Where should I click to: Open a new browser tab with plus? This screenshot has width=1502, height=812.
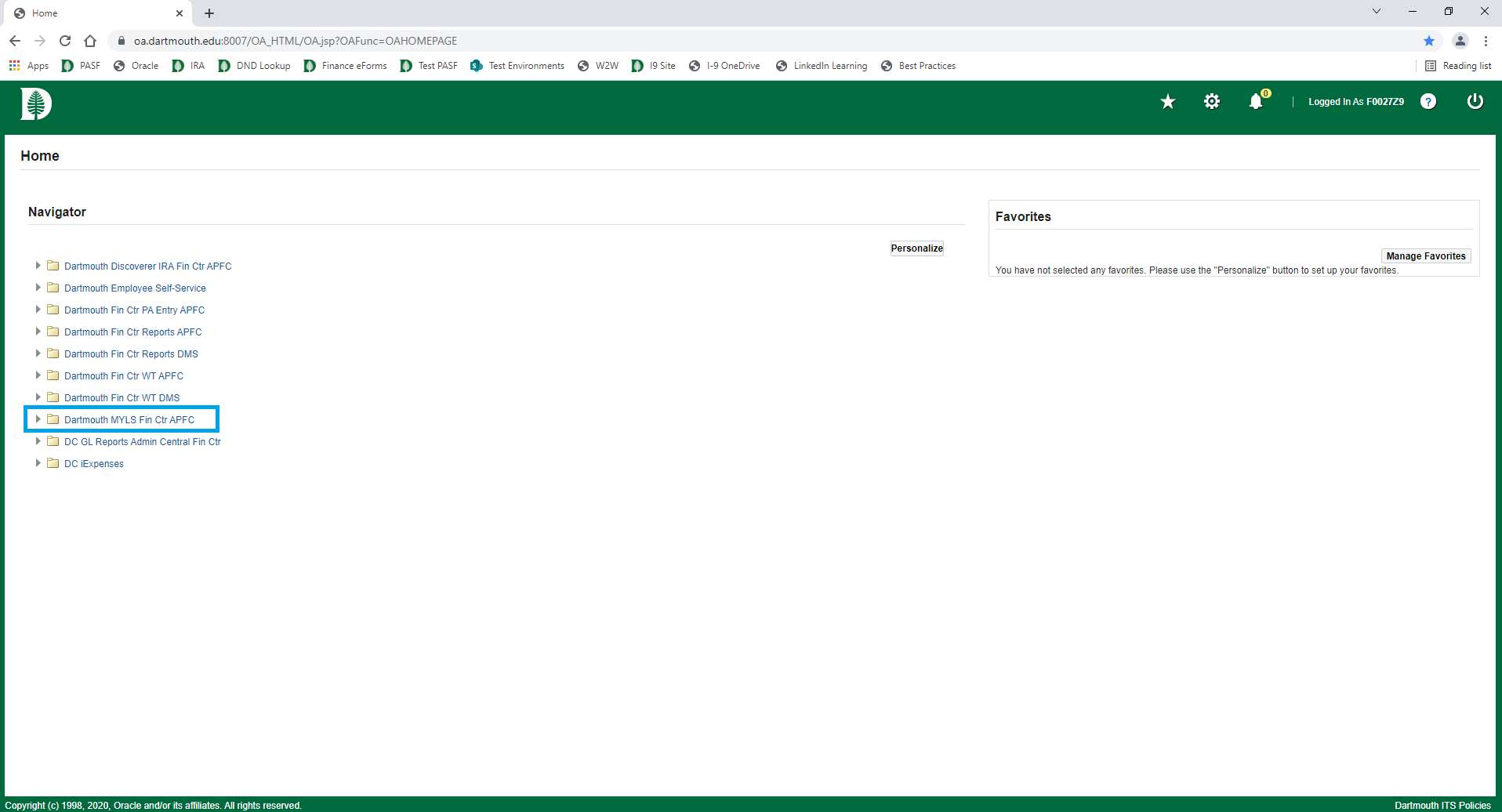point(209,13)
